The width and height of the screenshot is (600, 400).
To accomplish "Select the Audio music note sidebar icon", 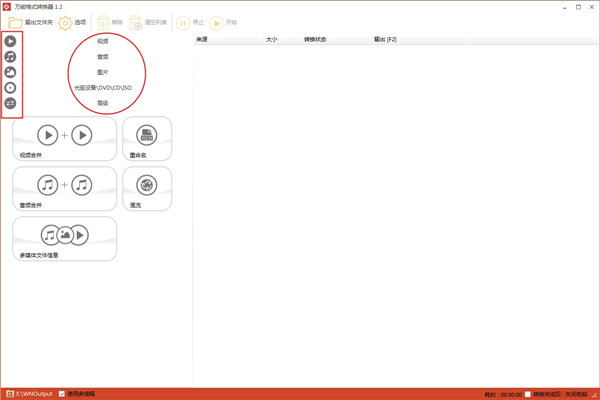I will pyautogui.click(x=10, y=57).
